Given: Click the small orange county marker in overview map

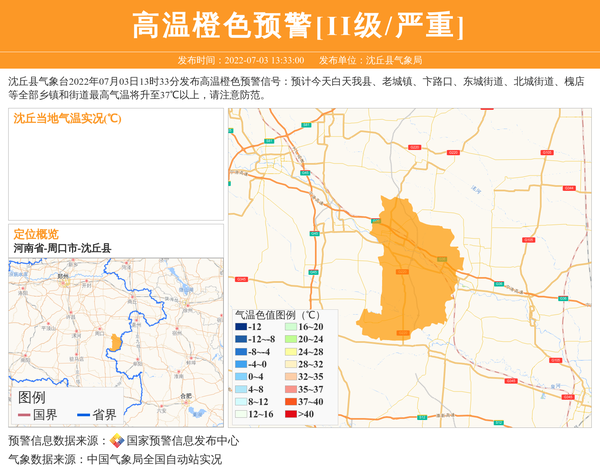Looking at the screenshot, I should click(x=117, y=343).
